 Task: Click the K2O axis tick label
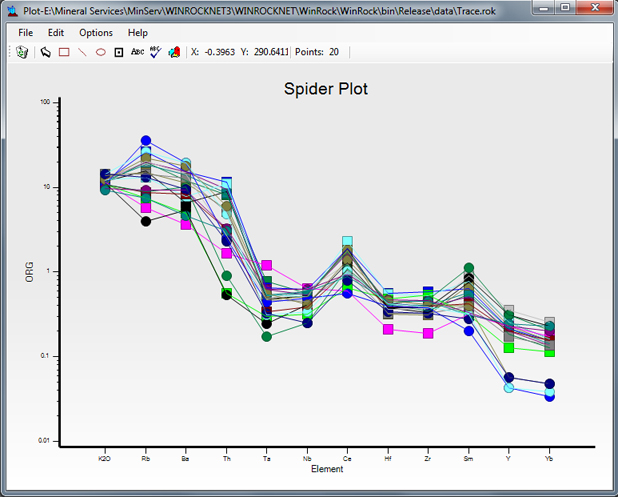(x=104, y=459)
